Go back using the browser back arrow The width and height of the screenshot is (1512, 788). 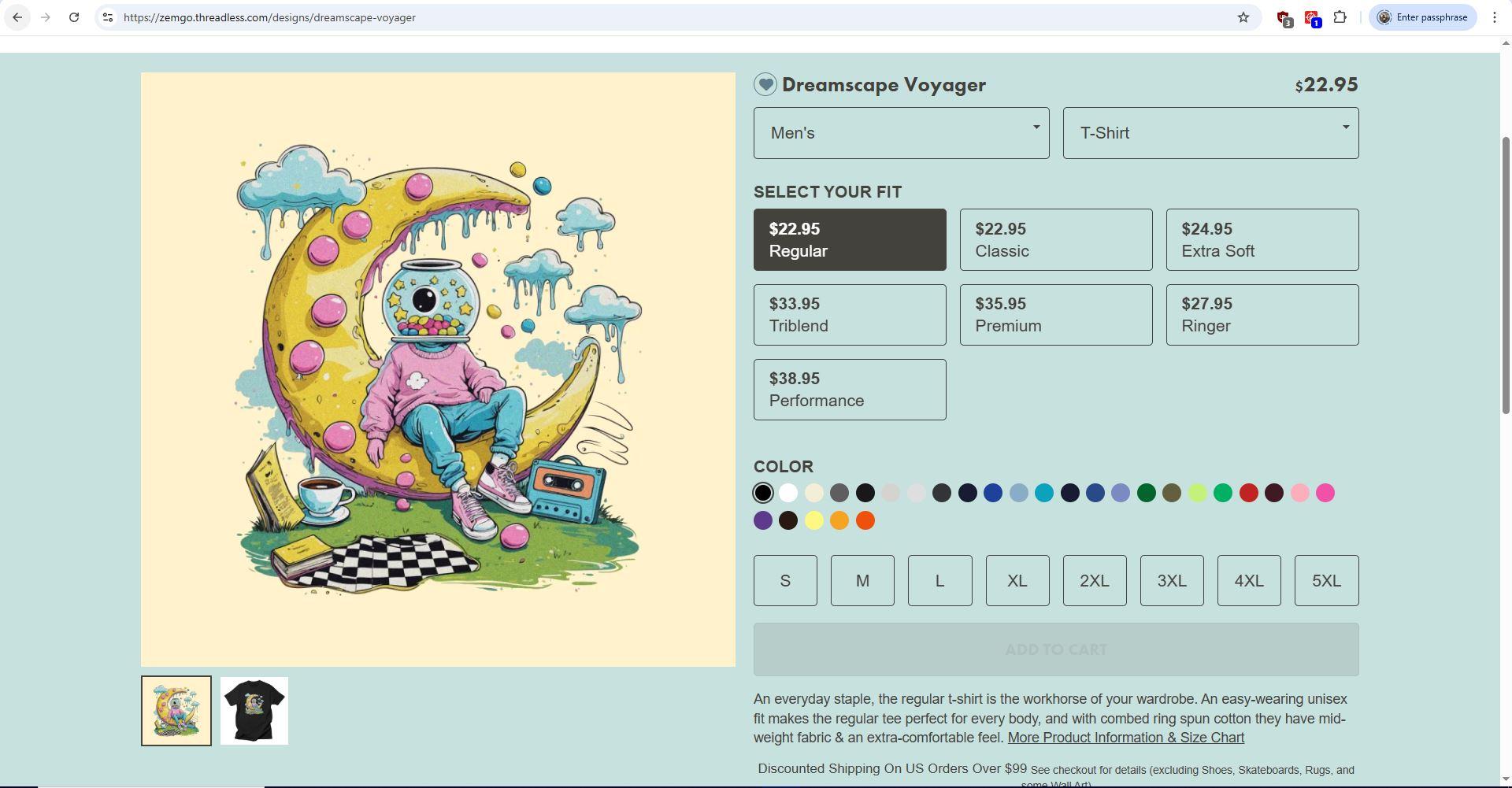(17, 17)
